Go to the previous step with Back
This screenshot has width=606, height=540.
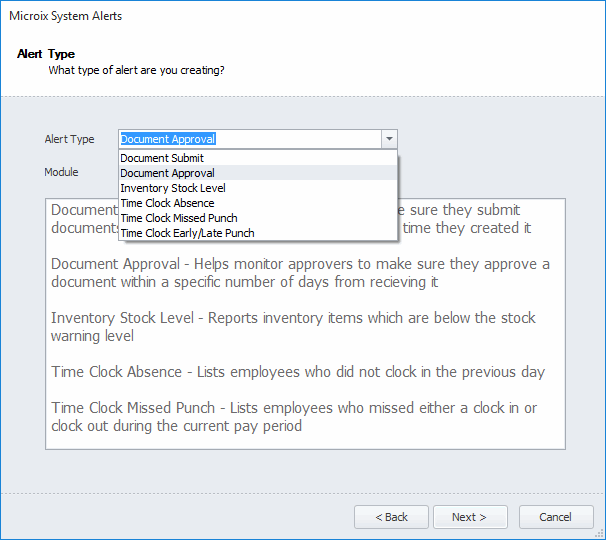point(391,517)
